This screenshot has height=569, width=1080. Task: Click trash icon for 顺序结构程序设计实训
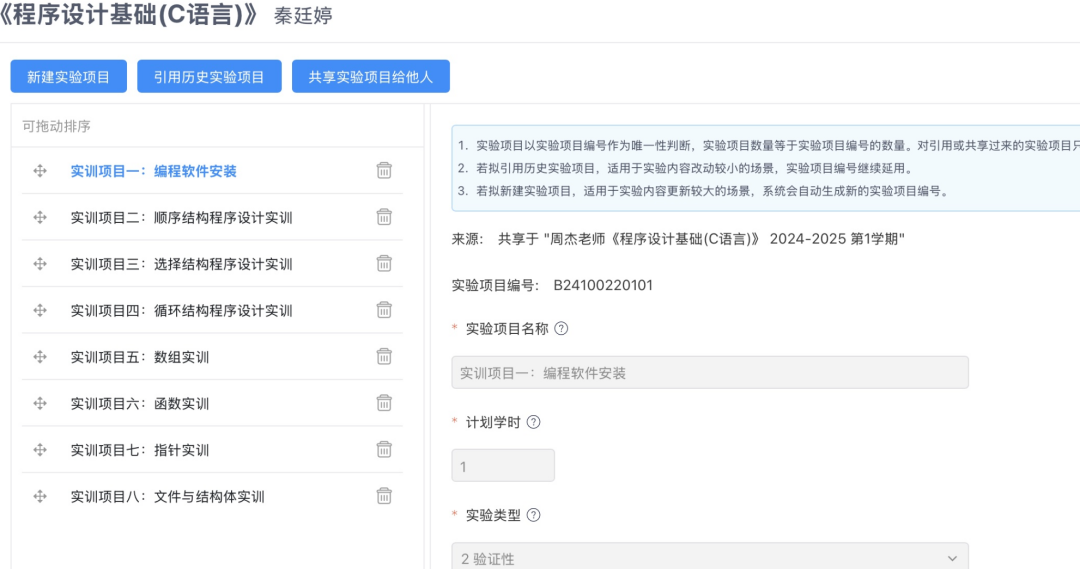pyautogui.click(x=384, y=217)
